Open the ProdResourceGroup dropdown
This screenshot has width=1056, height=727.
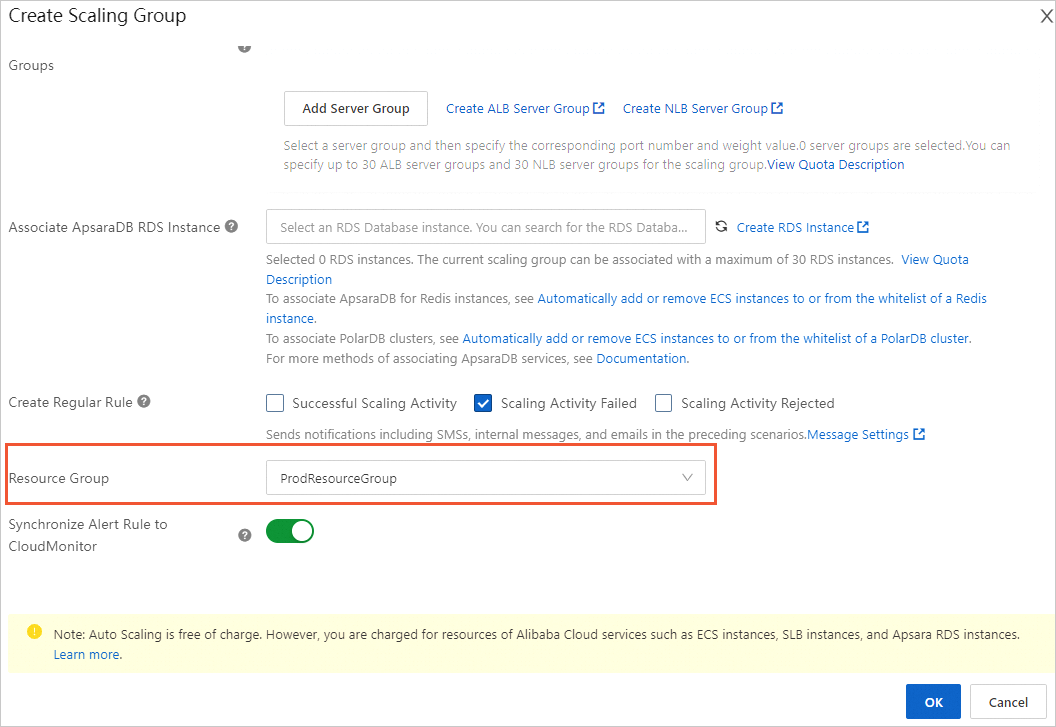(486, 478)
